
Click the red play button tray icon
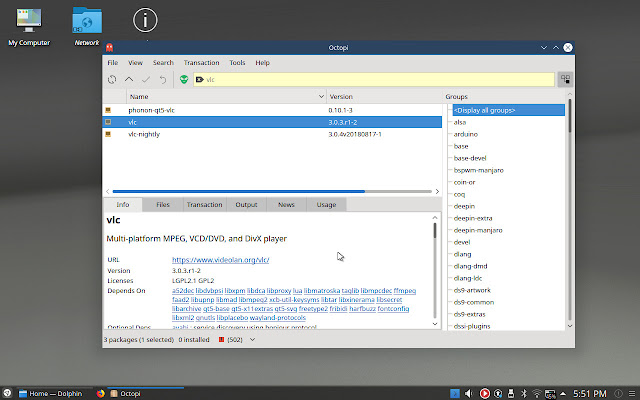[x=484, y=393]
